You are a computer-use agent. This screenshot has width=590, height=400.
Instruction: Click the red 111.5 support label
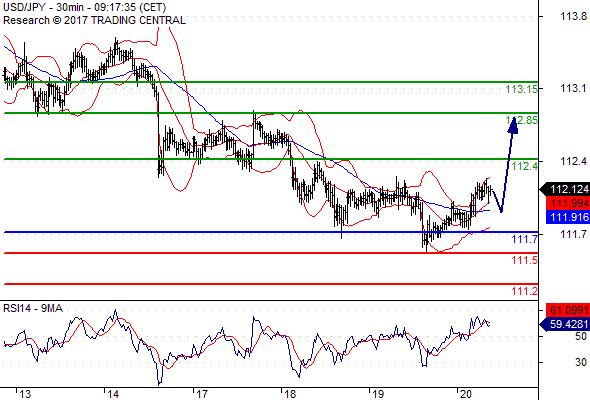(525, 260)
